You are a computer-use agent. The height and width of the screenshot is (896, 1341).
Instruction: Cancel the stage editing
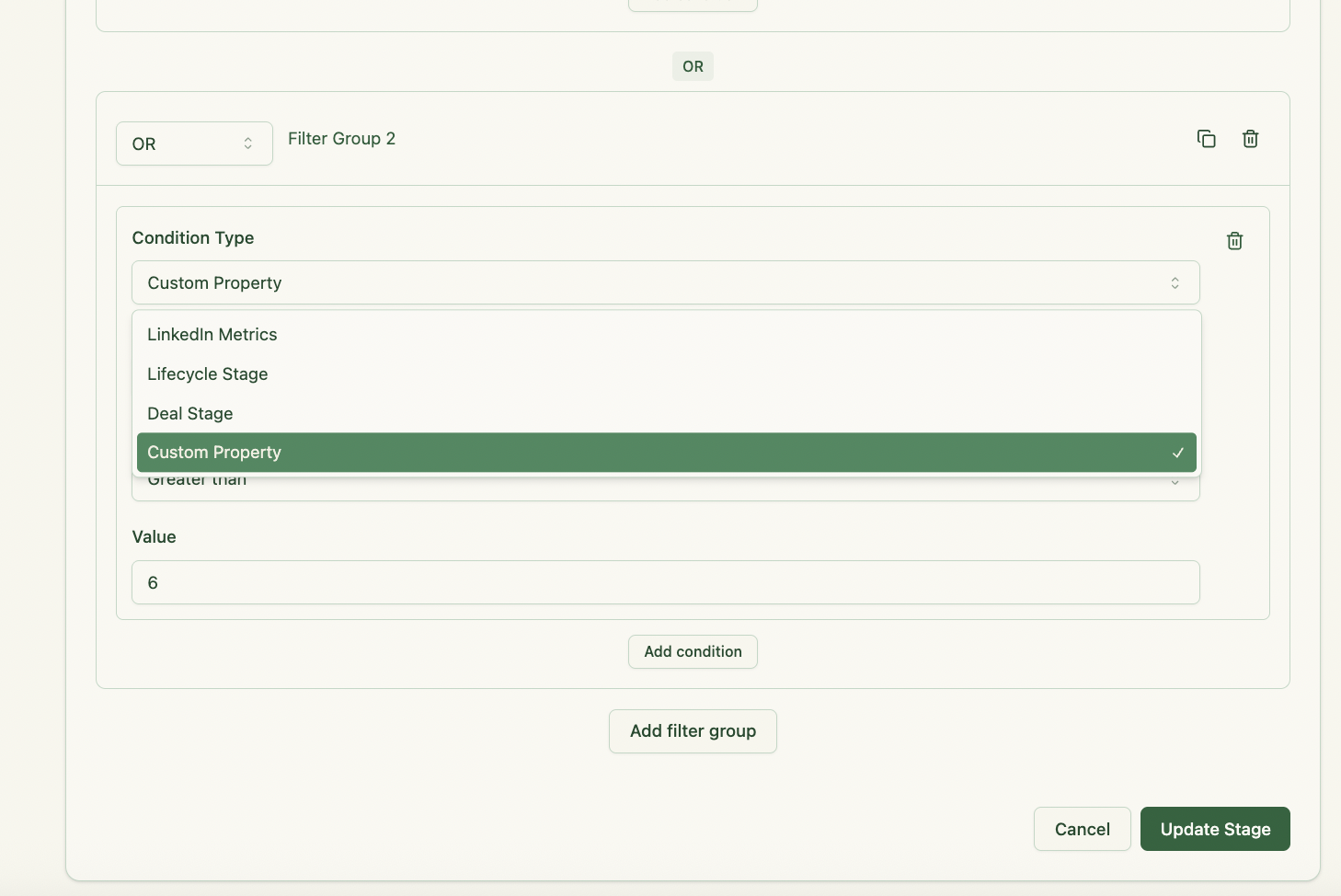coord(1082,829)
